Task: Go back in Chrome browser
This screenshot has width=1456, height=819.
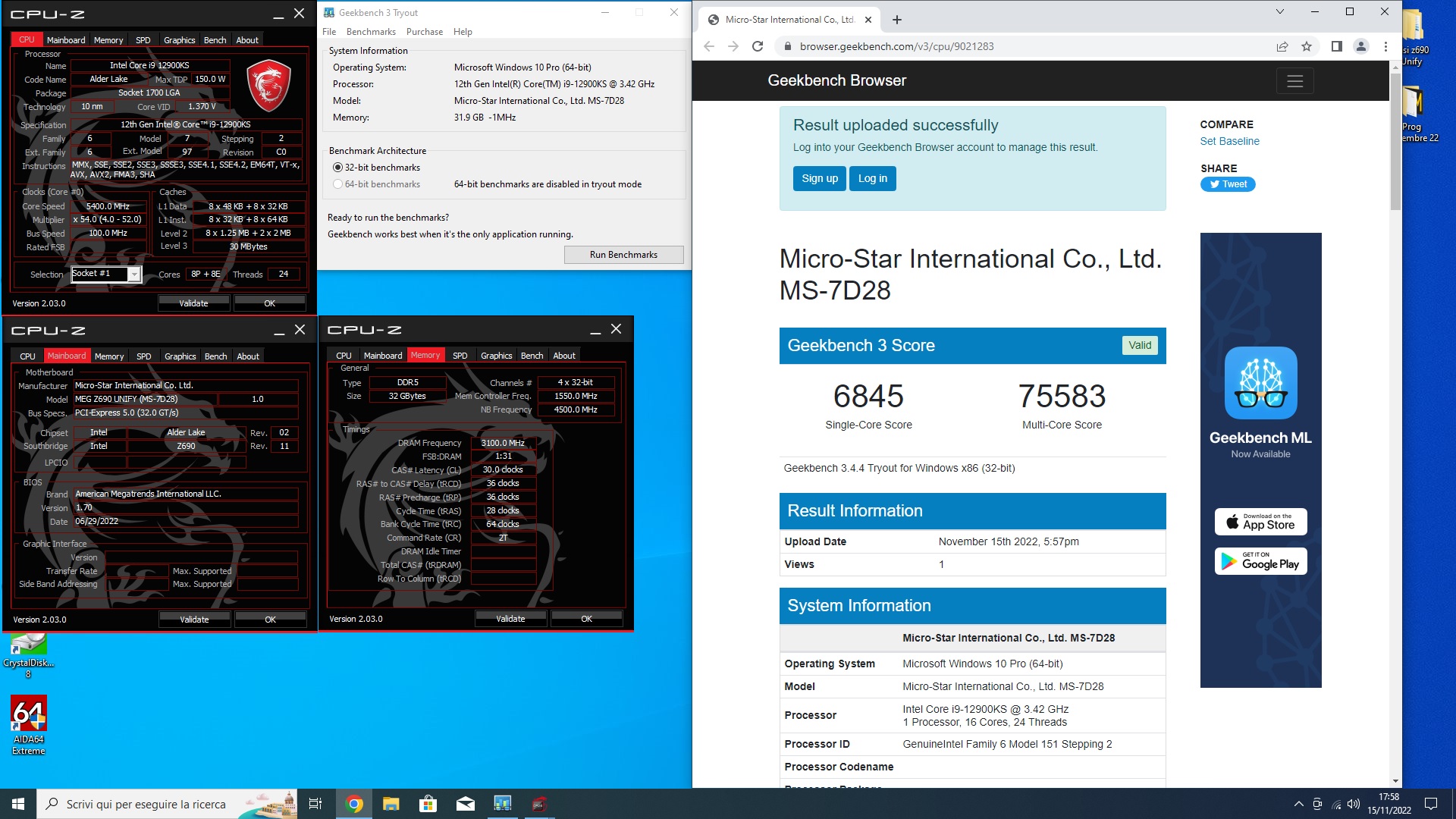Action: click(708, 46)
